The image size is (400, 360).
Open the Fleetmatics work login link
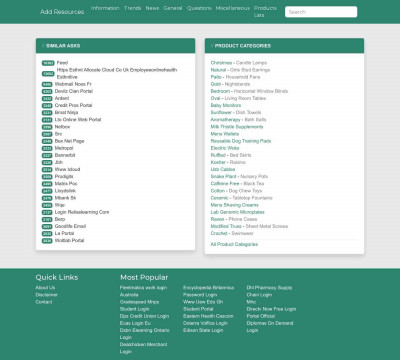click(143, 288)
